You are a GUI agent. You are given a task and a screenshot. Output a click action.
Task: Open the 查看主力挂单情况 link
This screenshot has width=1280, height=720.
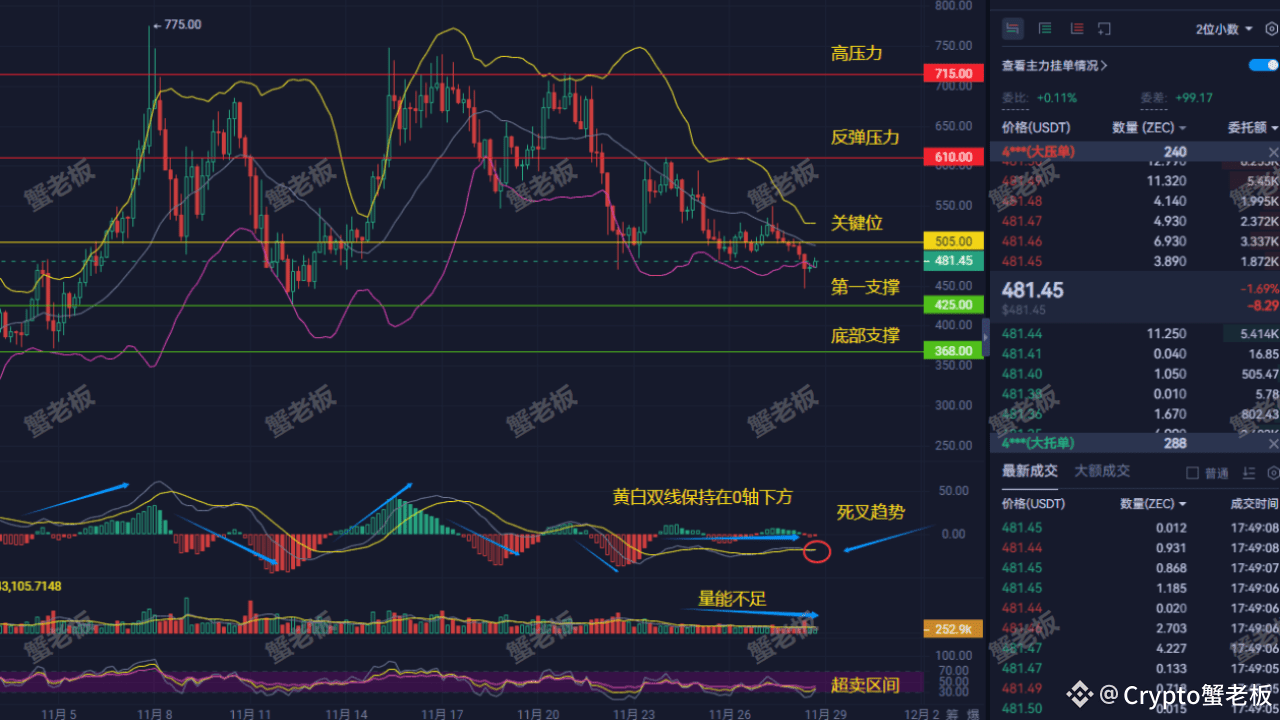1054,66
